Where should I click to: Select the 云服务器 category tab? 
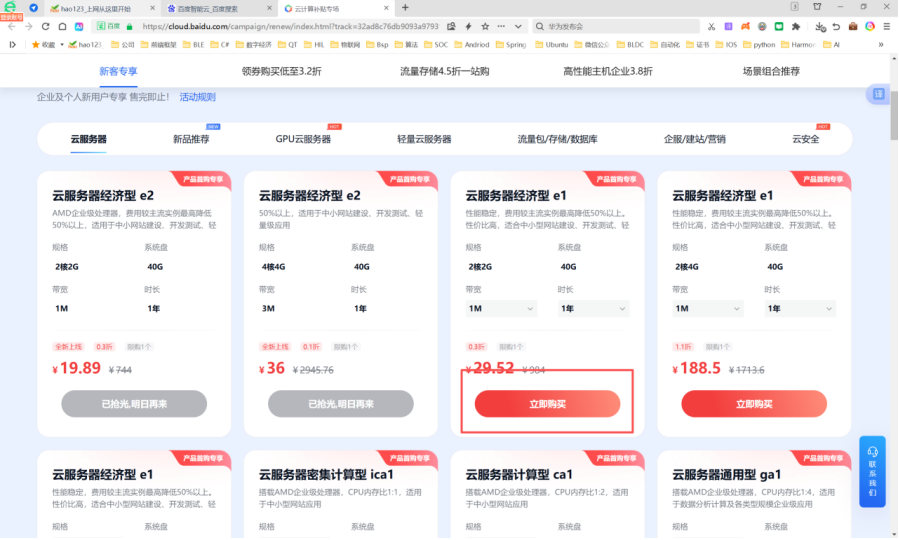(88, 139)
